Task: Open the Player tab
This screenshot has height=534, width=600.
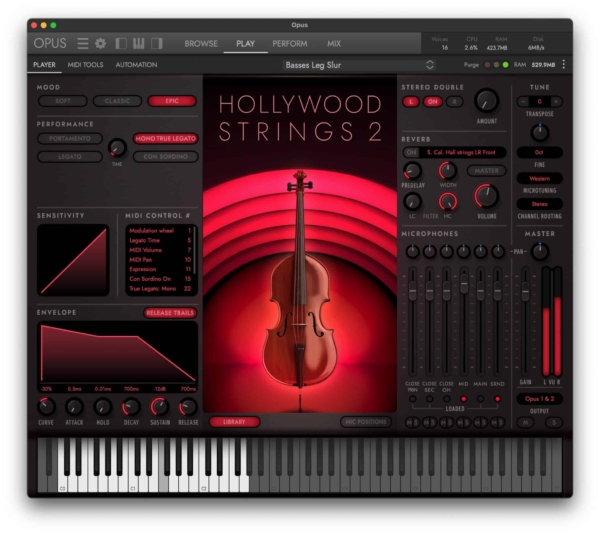Action: point(44,65)
